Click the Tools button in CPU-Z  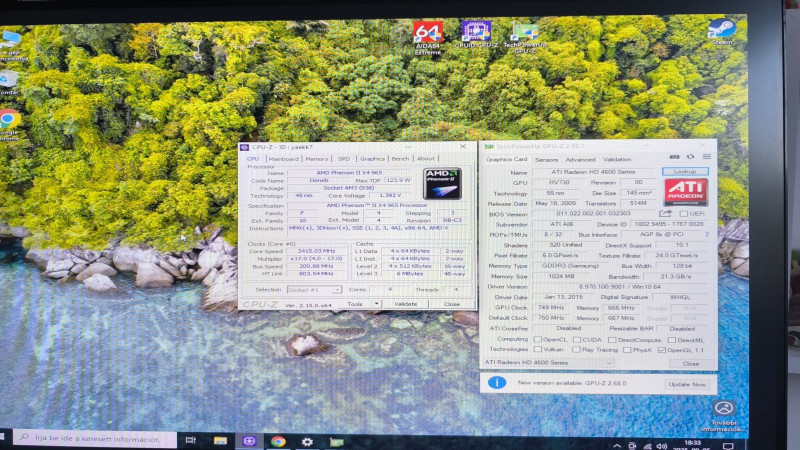click(355, 304)
